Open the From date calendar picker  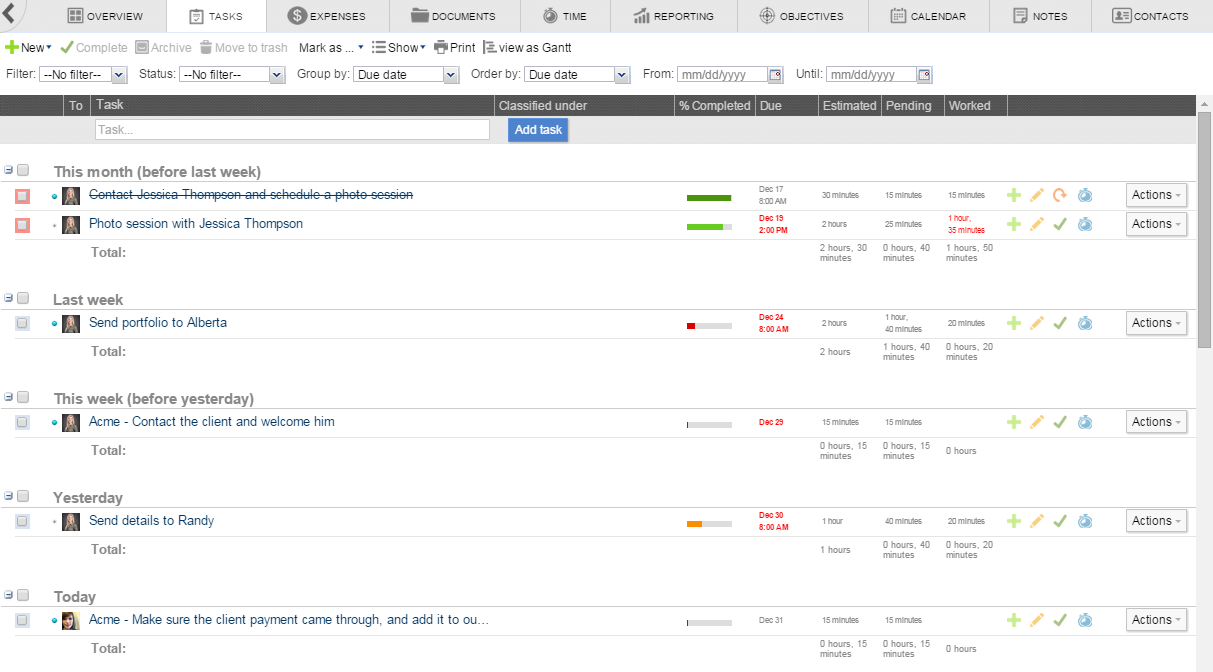(775, 75)
